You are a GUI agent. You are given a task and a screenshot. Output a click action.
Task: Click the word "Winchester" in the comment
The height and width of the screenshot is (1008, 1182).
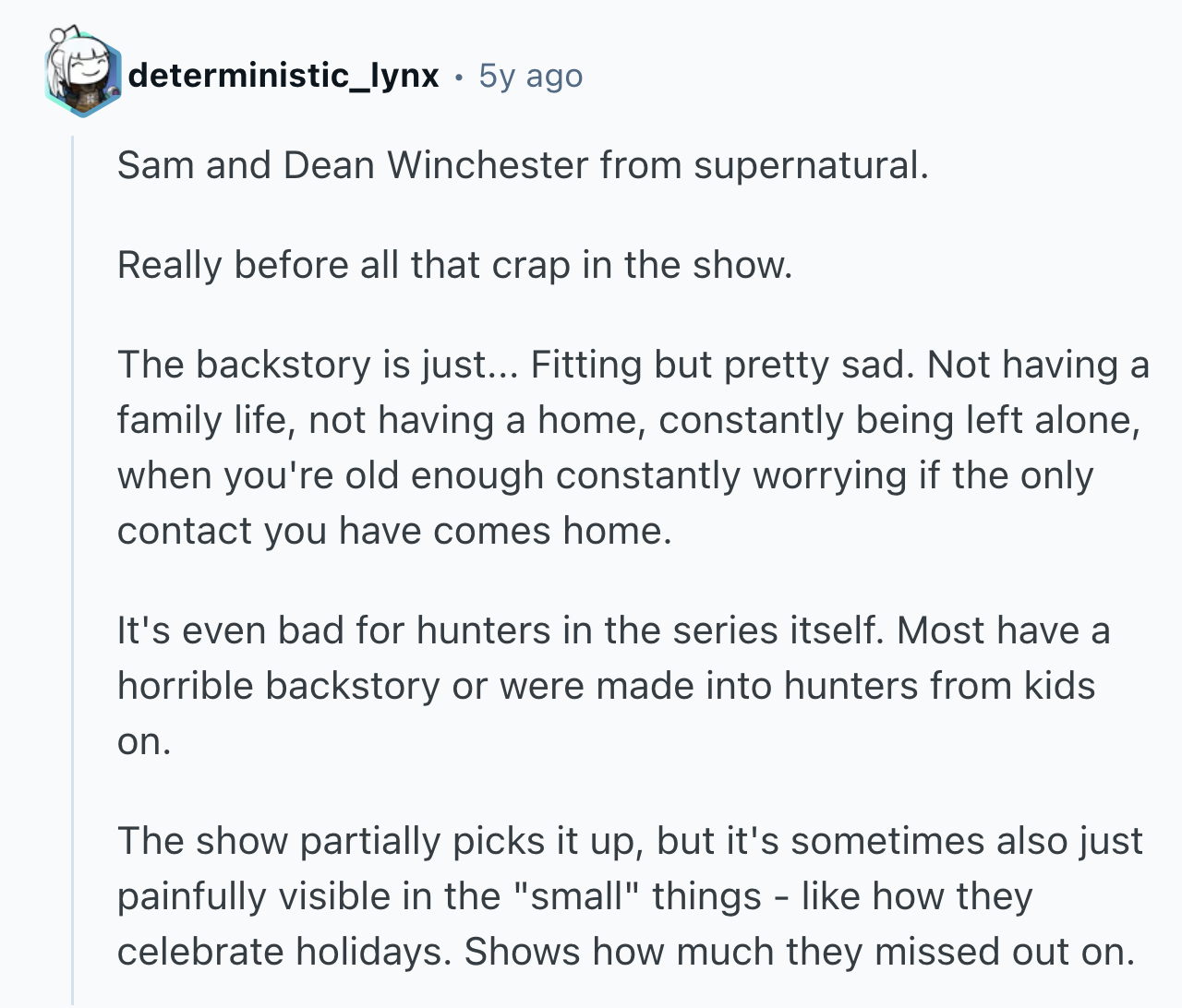coord(488,165)
